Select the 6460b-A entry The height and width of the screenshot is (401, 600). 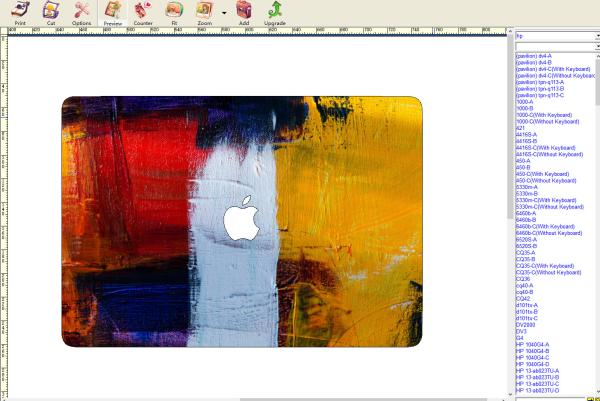[526, 213]
